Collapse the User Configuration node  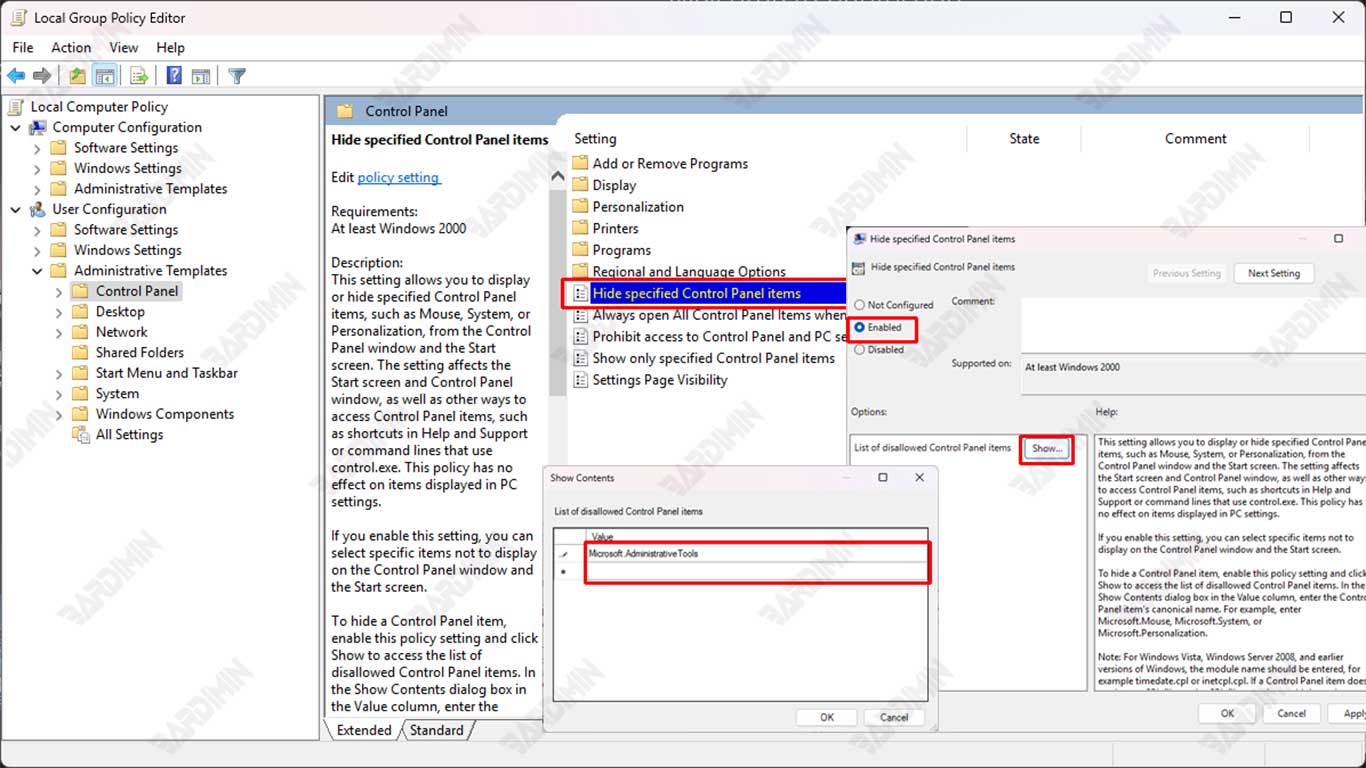16,210
